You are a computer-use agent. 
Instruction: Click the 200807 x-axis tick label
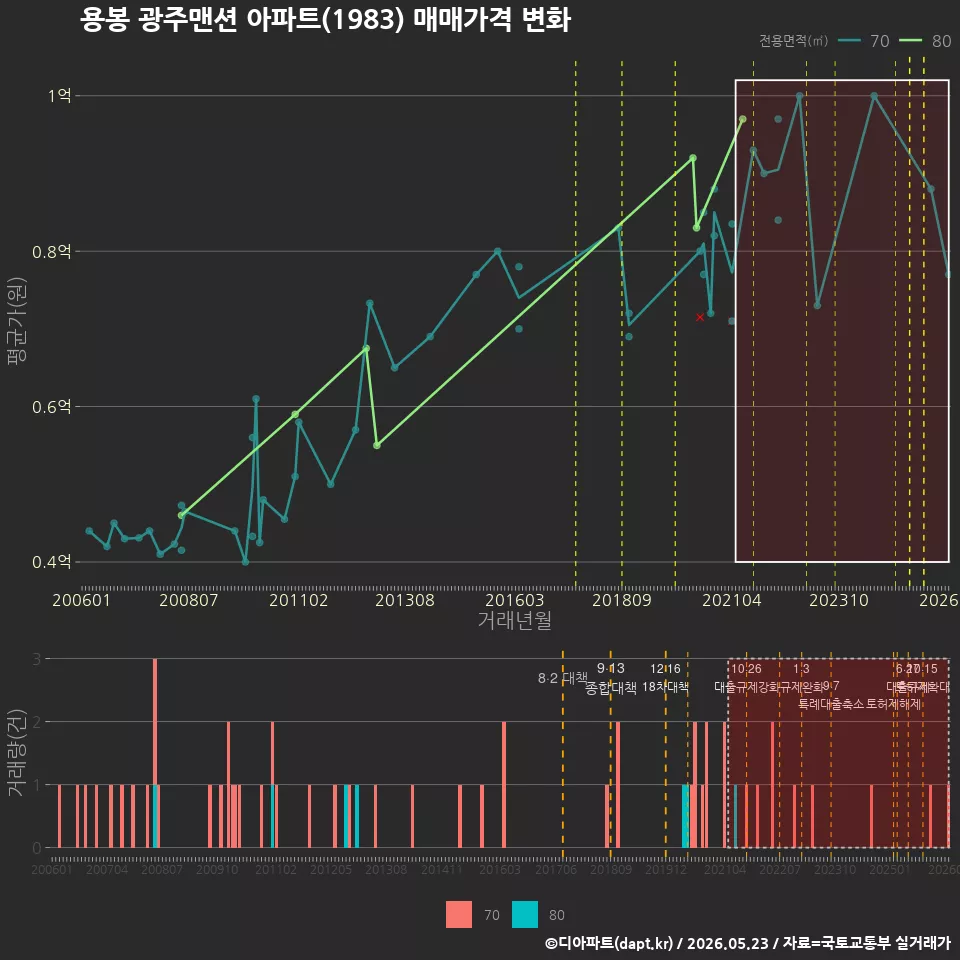189,600
